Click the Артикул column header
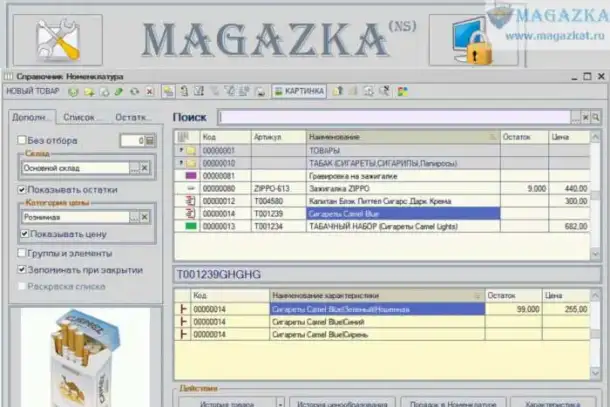The height and width of the screenshot is (407, 610). click(x=279, y=137)
